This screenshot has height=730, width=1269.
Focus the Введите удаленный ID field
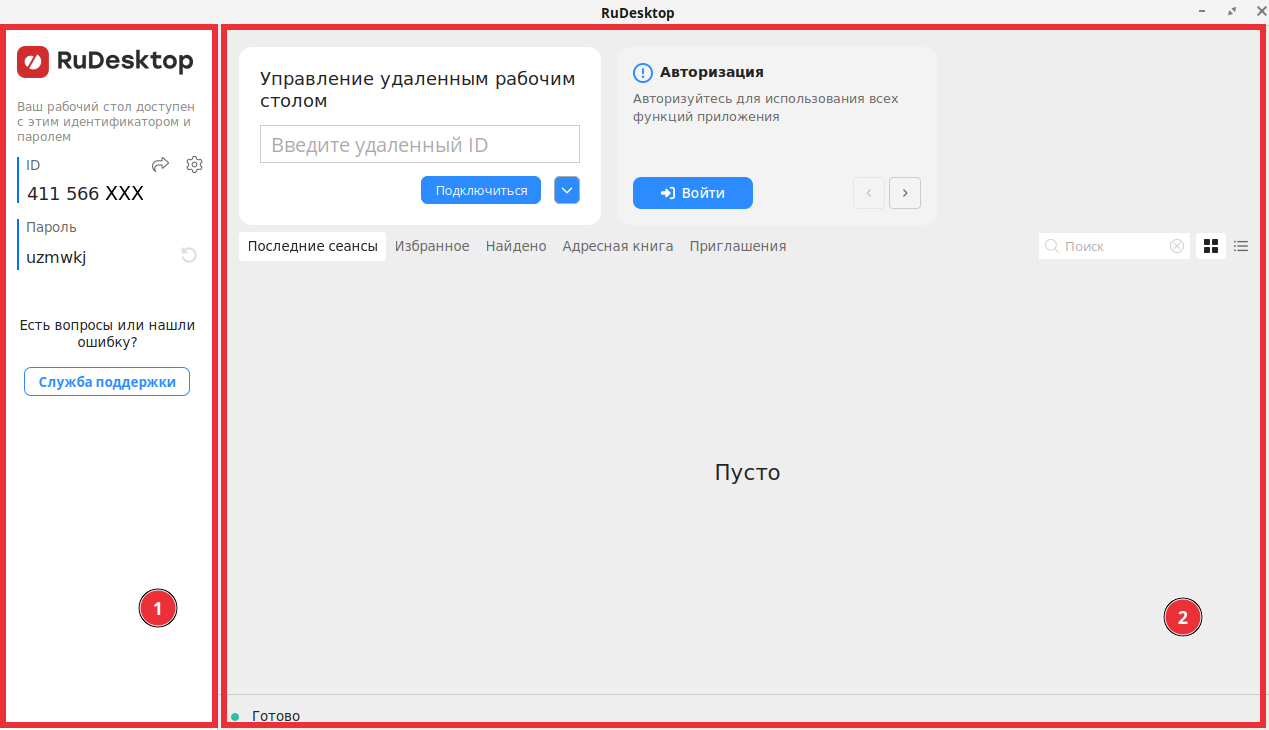click(420, 144)
